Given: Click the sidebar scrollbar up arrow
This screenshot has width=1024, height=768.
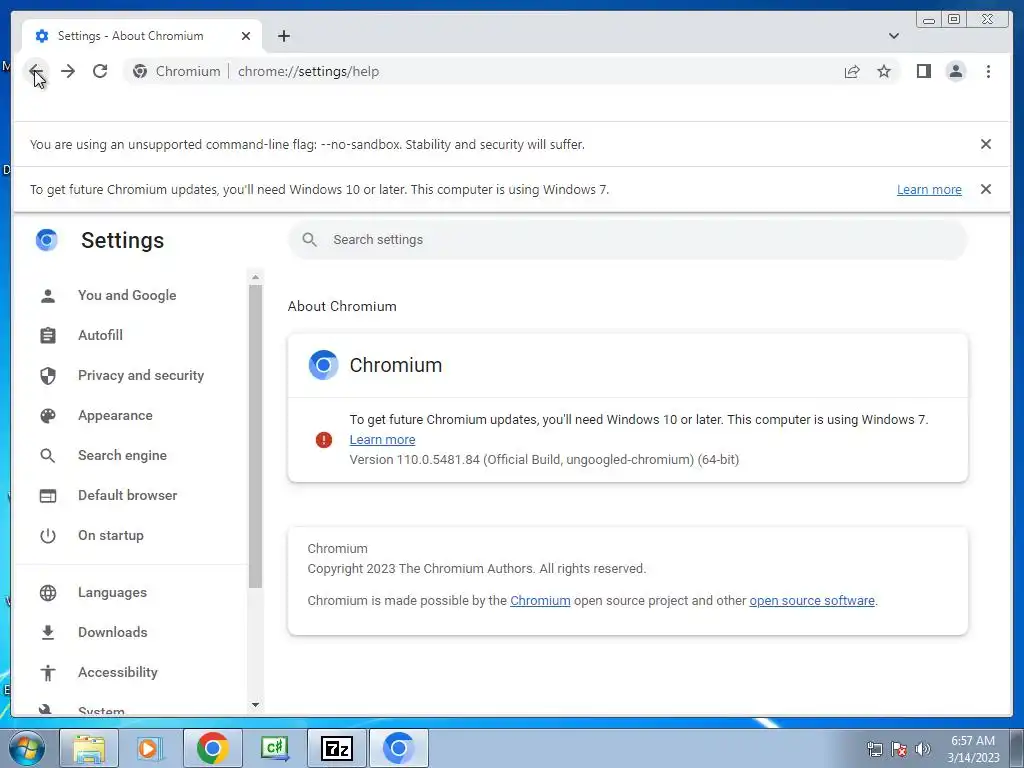Looking at the screenshot, I should pos(255,278).
